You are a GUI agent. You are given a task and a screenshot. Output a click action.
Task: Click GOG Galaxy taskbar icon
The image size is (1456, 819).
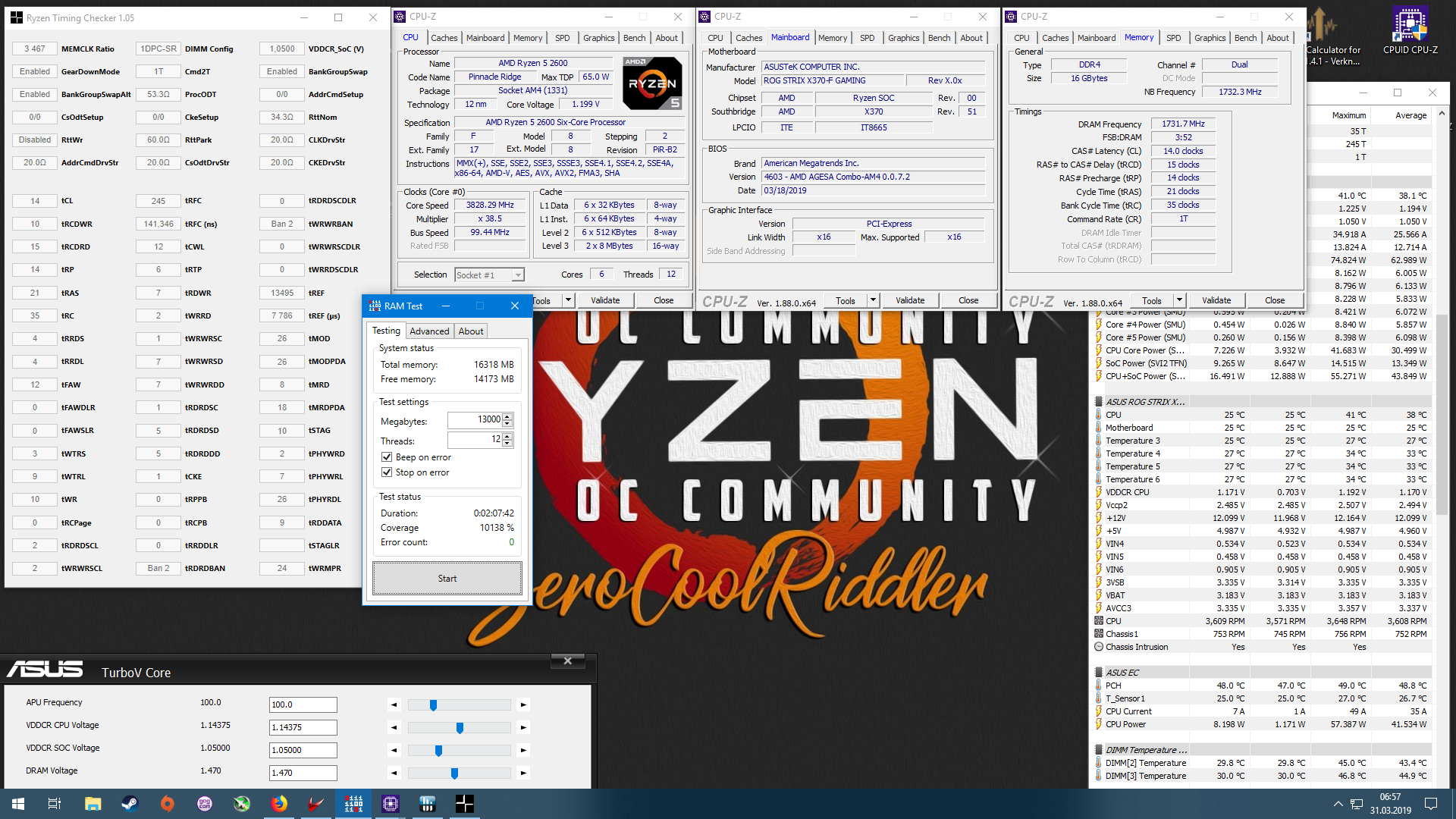click(x=205, y=803)
